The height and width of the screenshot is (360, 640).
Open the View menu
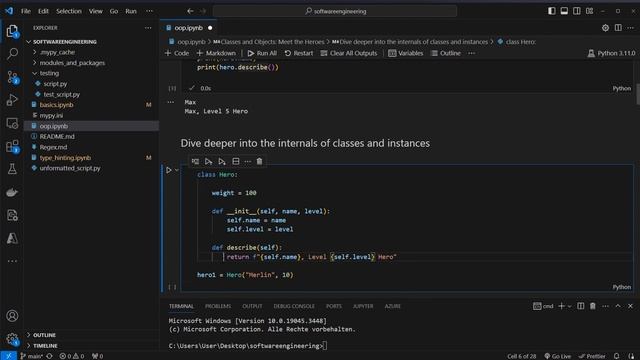(x=96, y=11)
